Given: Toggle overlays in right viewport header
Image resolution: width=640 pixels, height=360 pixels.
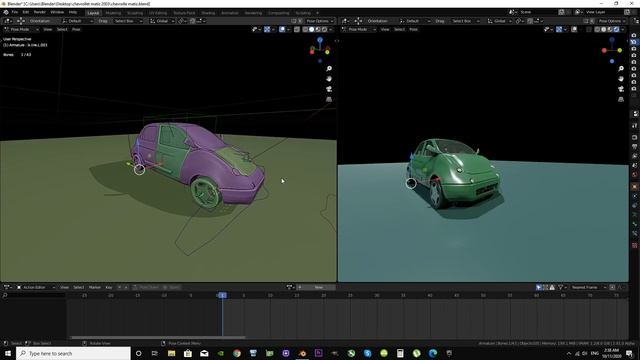Looking at the screenshot, I should (574, 29).
